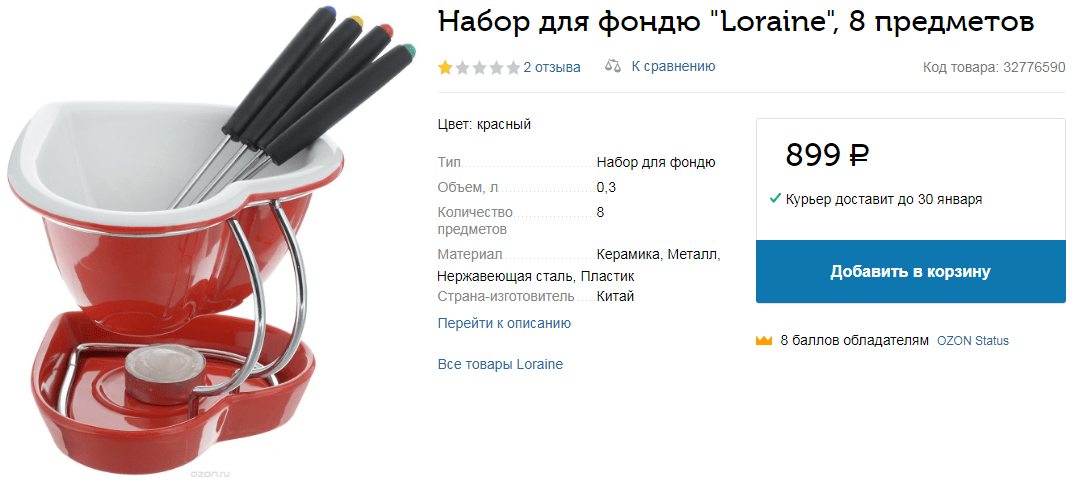Click the 'Добавить в корзину' button
The width and height of the screenshot is (1077, 485).
pos(911,271)
